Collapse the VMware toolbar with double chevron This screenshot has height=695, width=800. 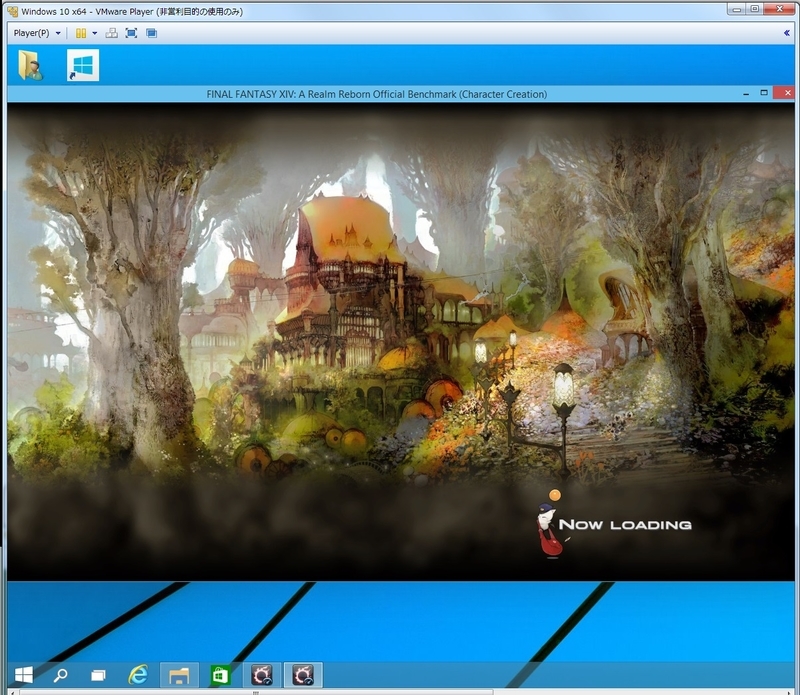786,33
